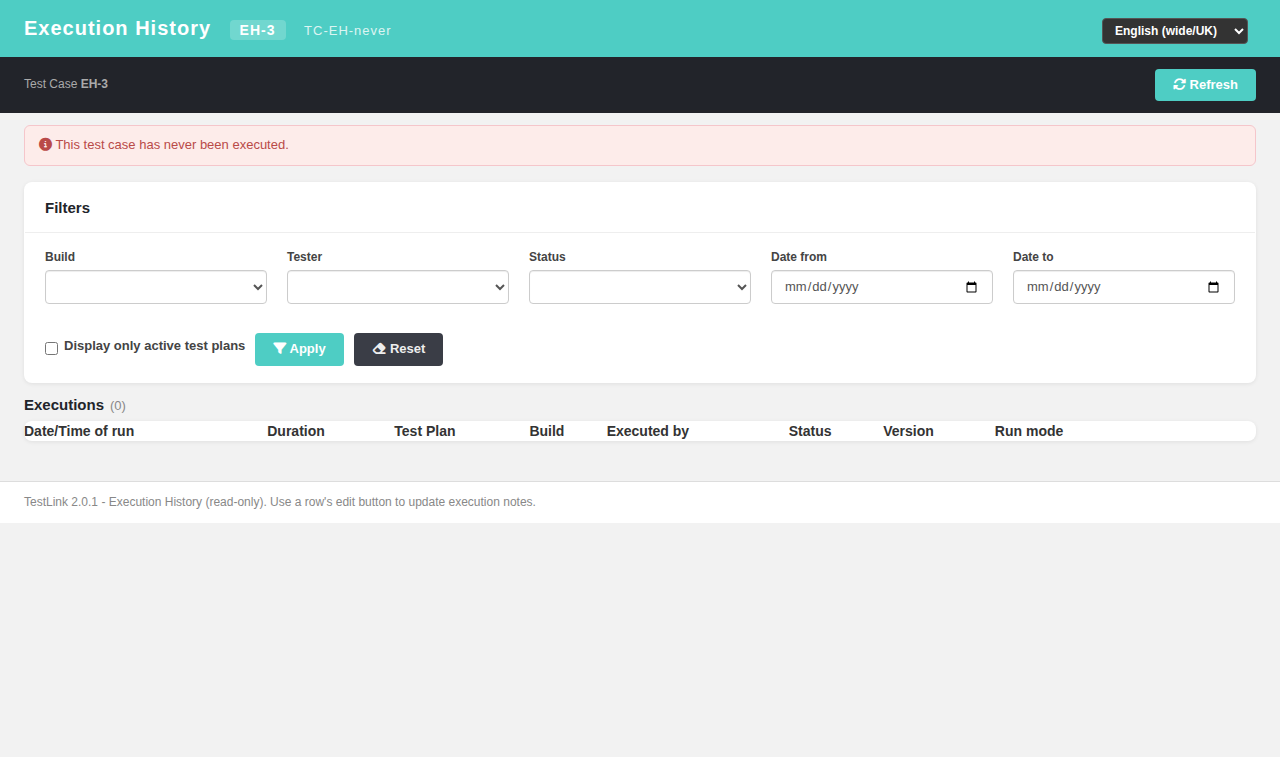Expand the Status filter dropdown
The image size is (1280, 757).
[x=640, y=287]
